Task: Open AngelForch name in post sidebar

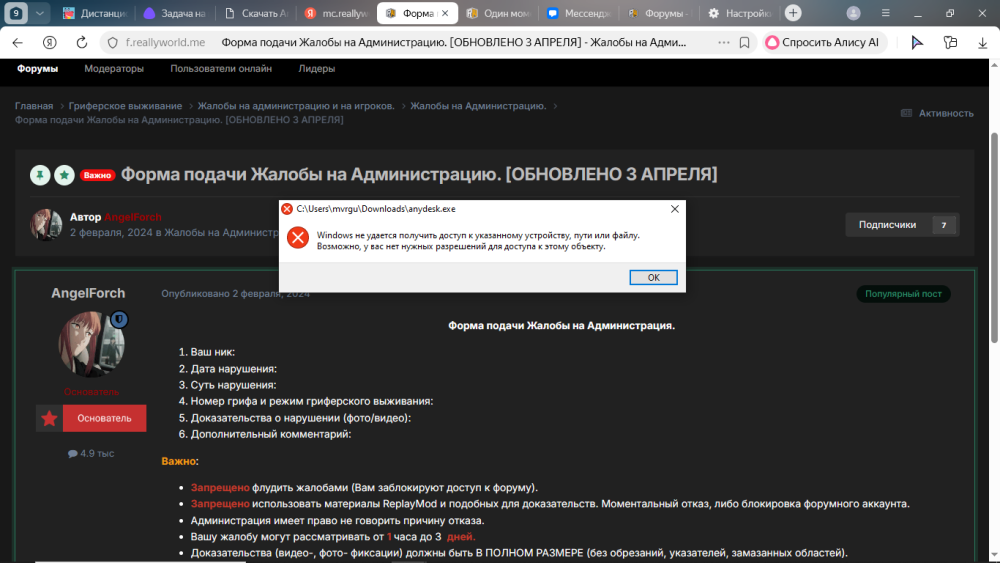Action: 88,293
